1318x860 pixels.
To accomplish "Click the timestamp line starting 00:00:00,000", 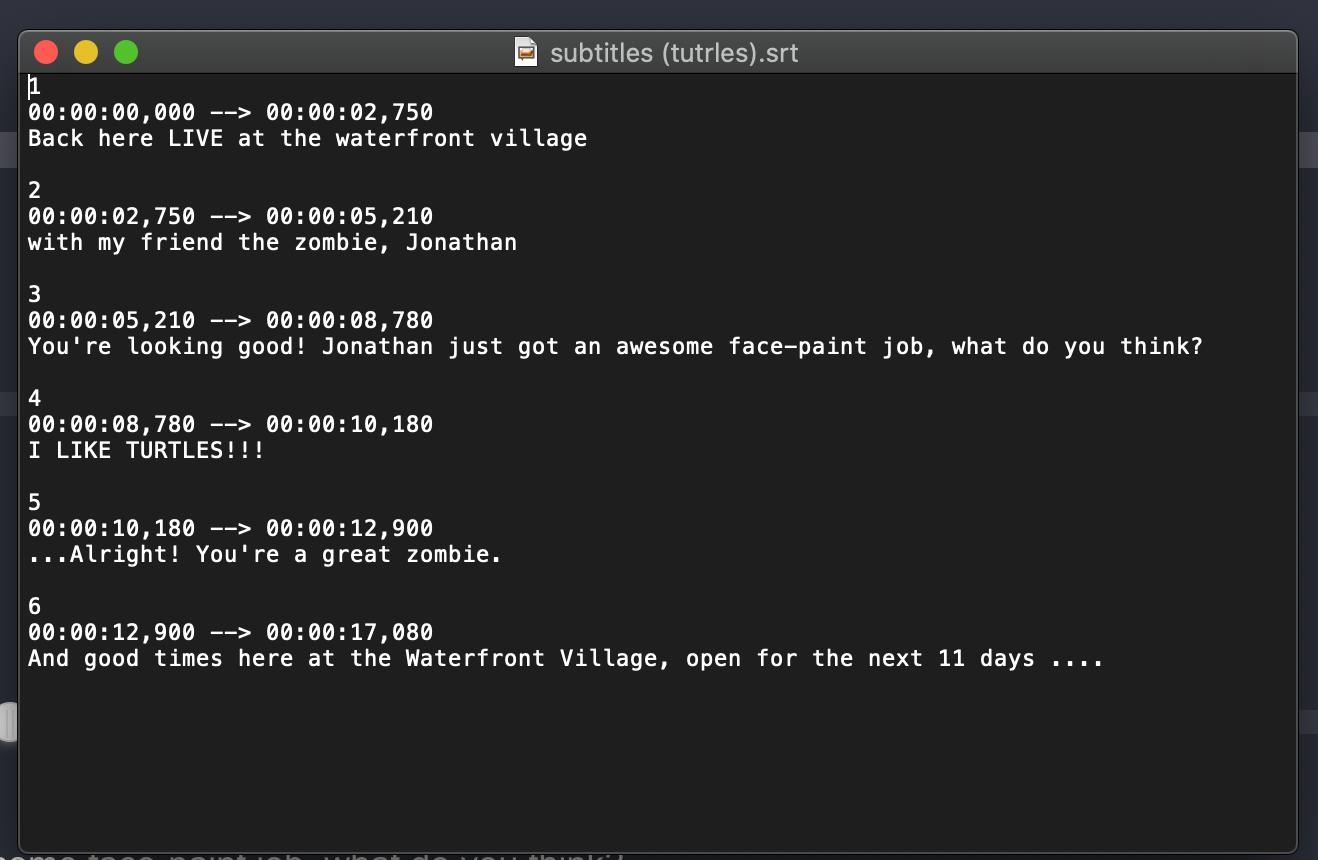I will point(230,112).
